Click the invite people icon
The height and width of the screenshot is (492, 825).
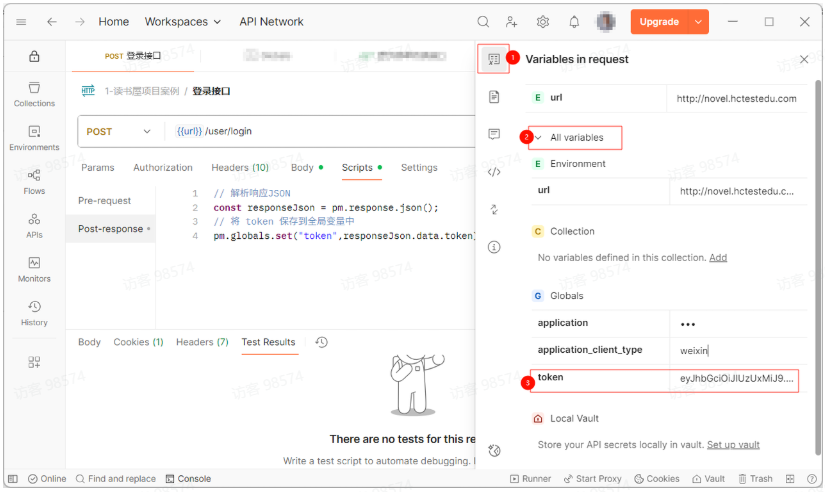point(511,22)
